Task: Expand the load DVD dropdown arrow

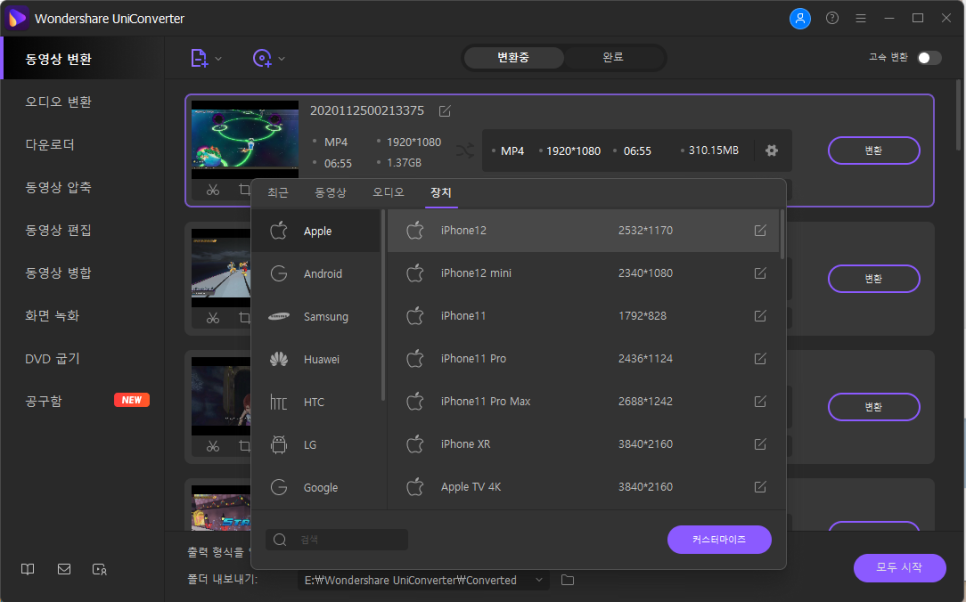Action: (x=282, y=59)
